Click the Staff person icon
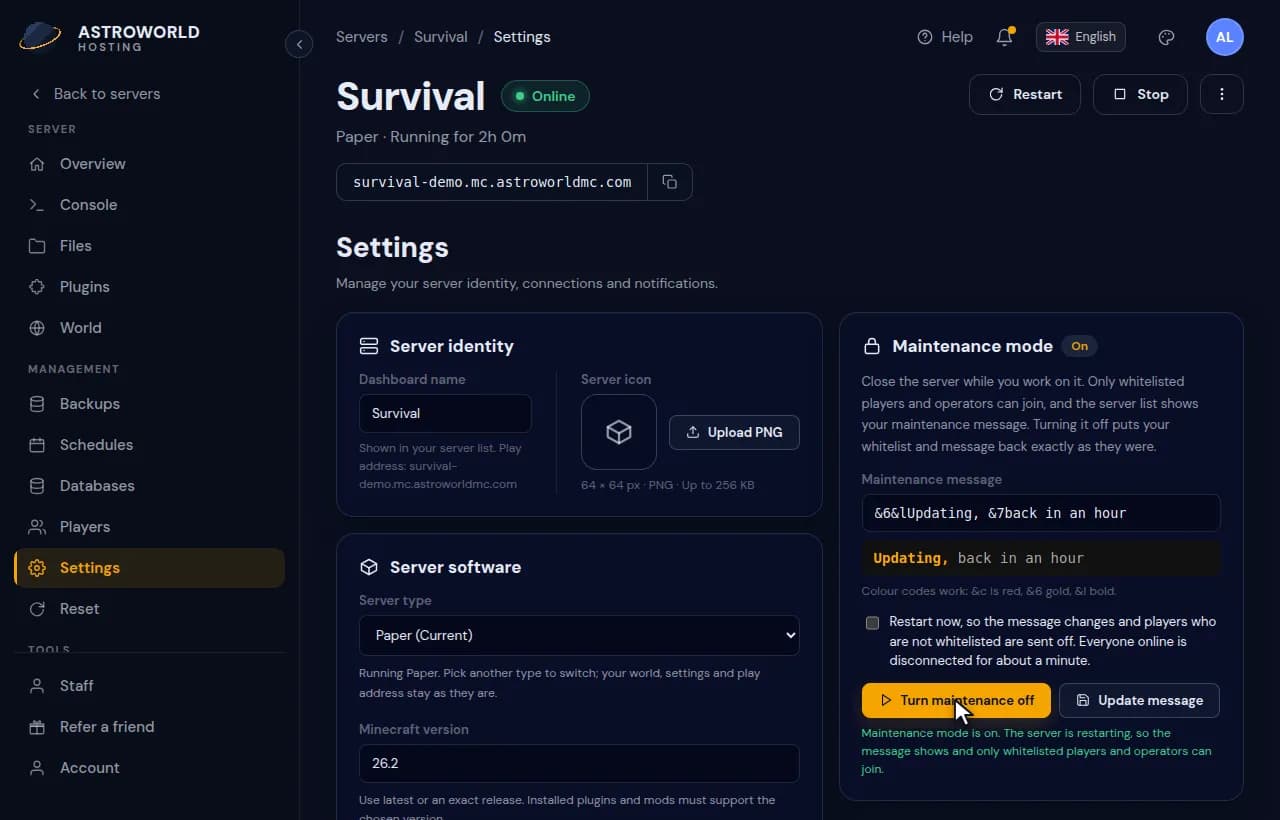The height and width of the screenshot is (820, 1280). click(37, 686)
